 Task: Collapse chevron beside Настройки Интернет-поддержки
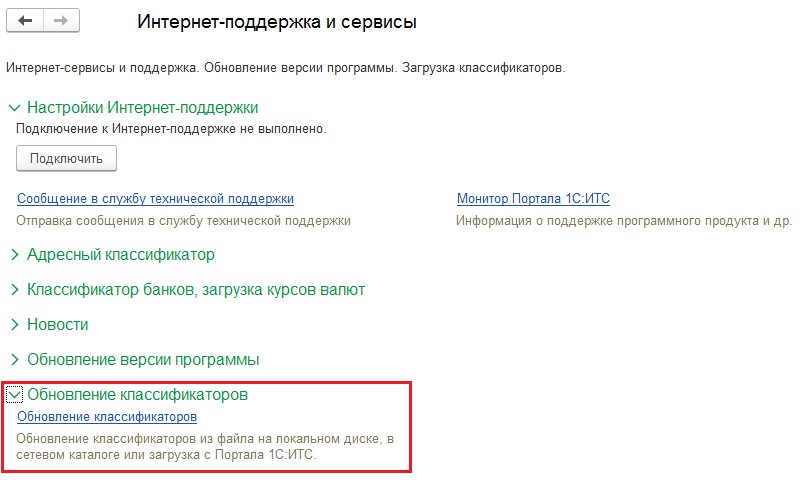(14, 108)
